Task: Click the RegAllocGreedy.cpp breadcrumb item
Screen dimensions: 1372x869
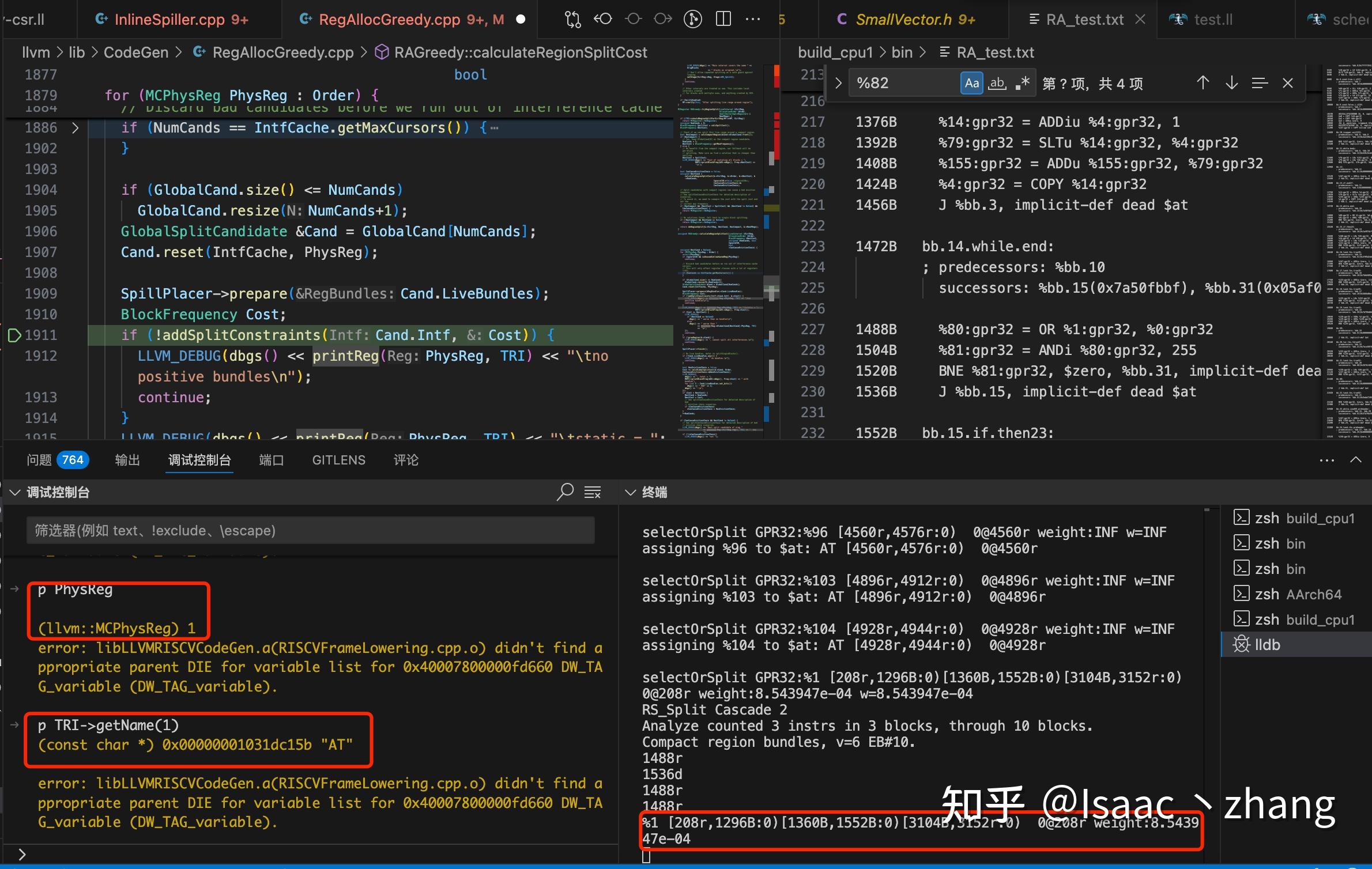Action: [282, 52]
